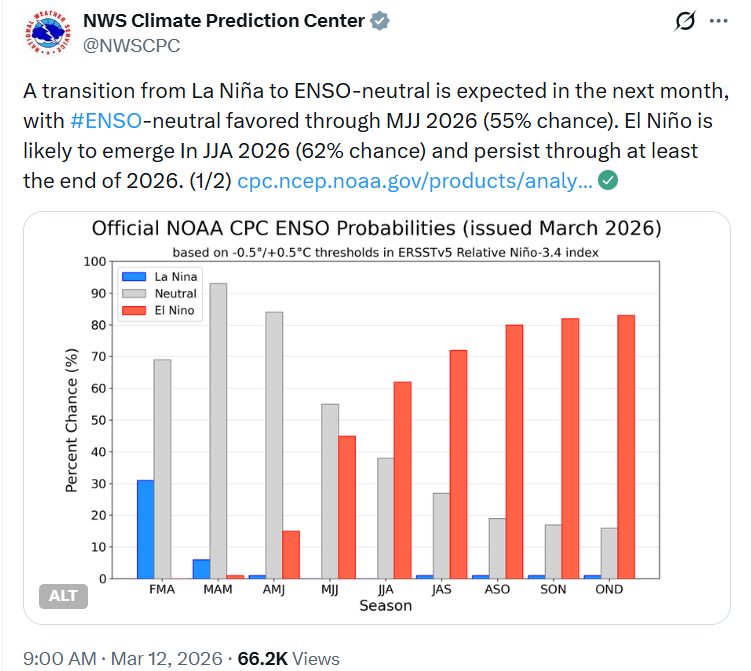Open the #ENSO hashtag link
Screen dimensions: 751x671
pos(104,121)
